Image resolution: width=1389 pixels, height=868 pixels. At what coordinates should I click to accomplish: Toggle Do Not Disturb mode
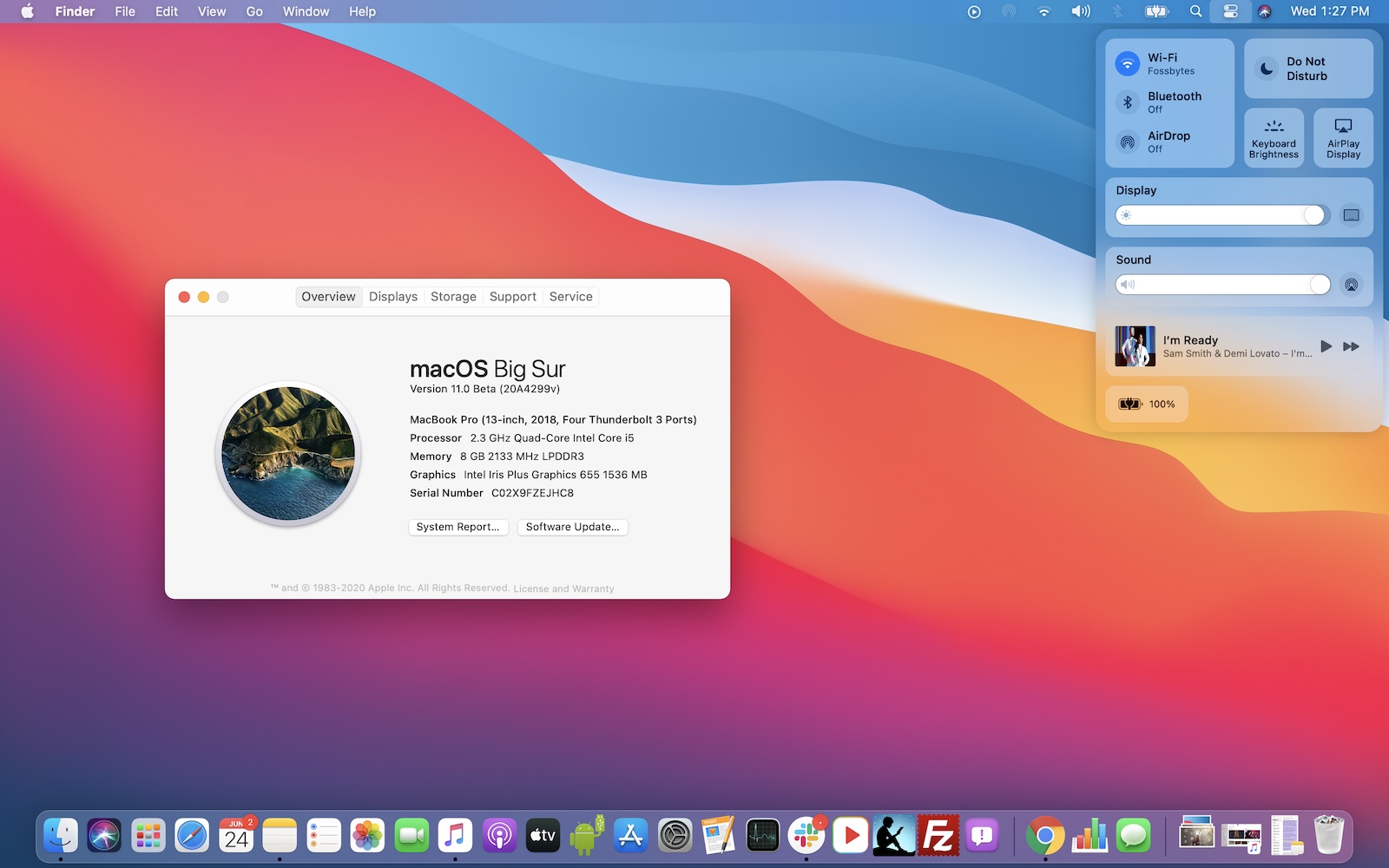[1267, 69]
